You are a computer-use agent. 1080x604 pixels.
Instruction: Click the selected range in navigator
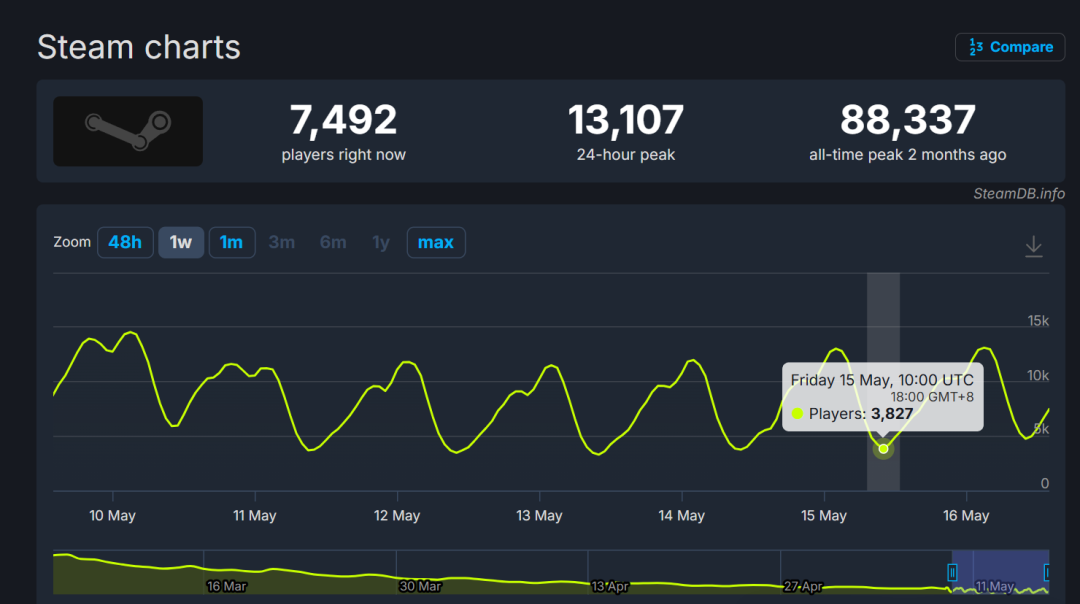(x=1000, y=572)
